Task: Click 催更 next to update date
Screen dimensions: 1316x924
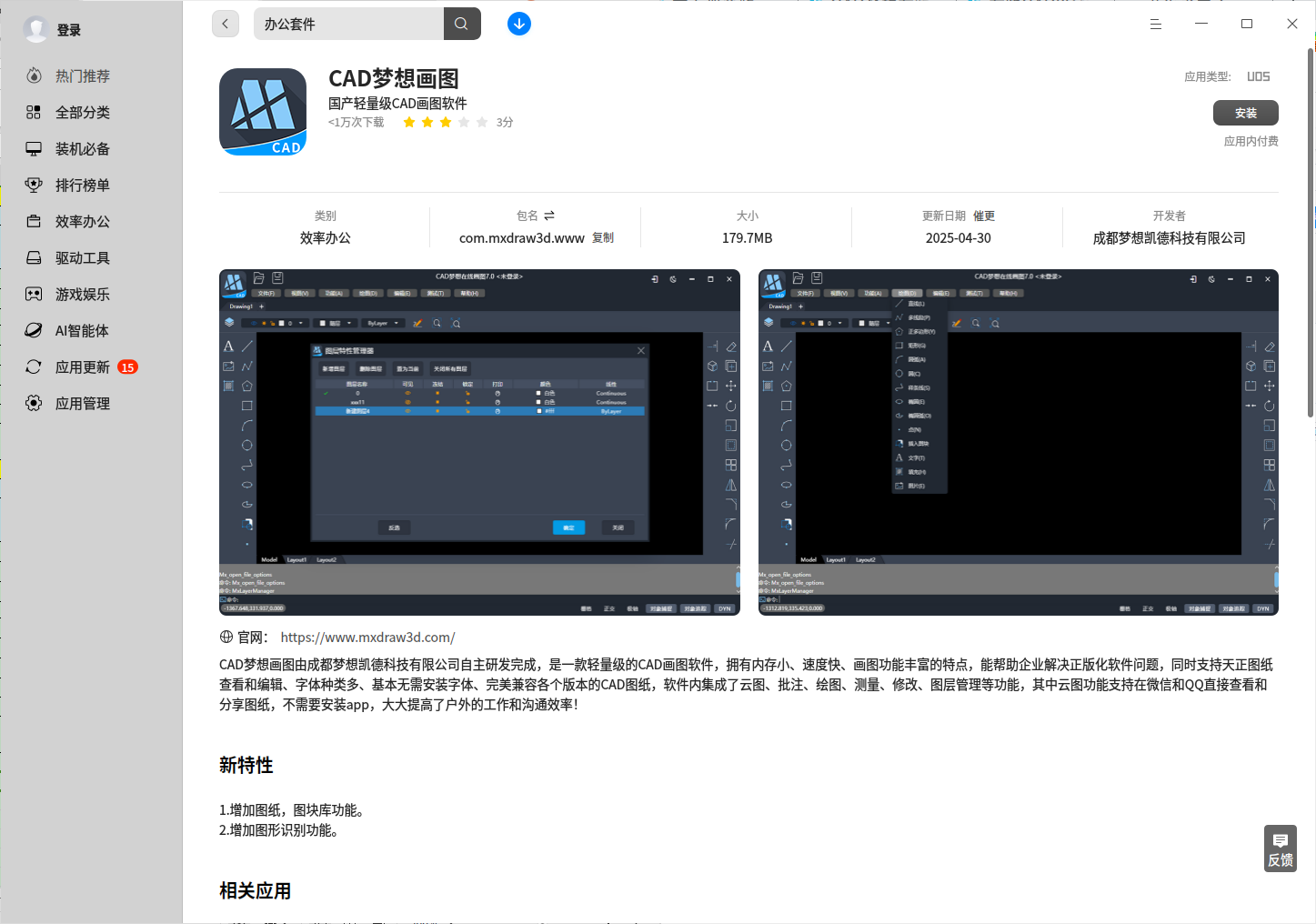Action: tap(984, 216)
